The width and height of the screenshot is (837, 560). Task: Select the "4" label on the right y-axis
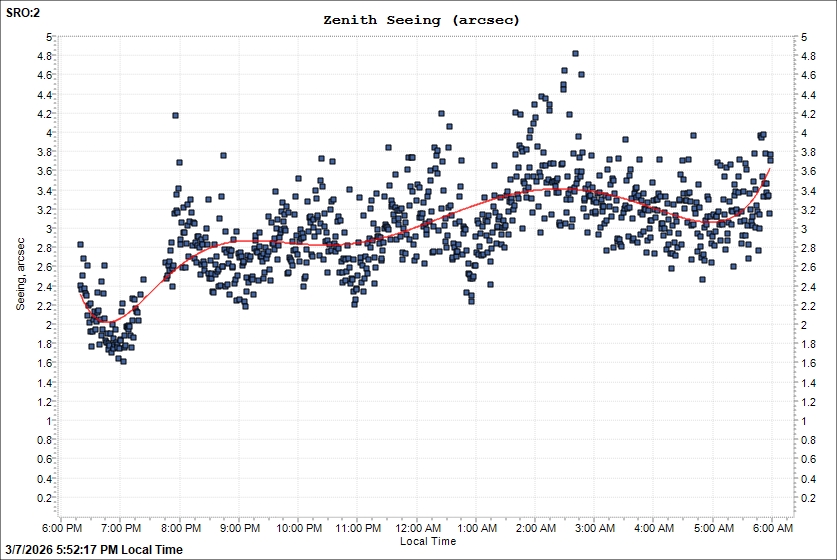pos(793,133)
